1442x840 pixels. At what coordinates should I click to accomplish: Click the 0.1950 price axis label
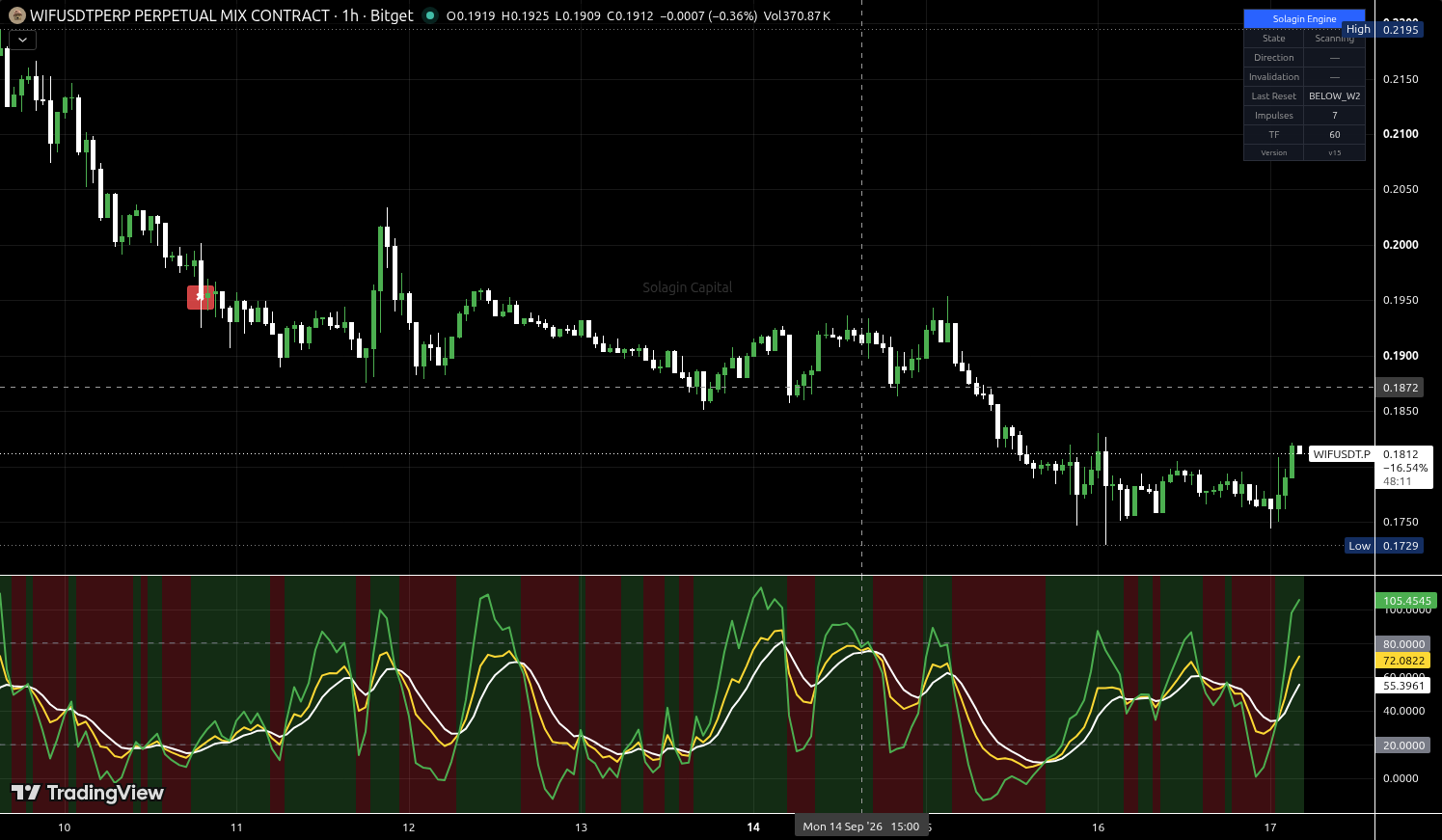pos(1401,300)
